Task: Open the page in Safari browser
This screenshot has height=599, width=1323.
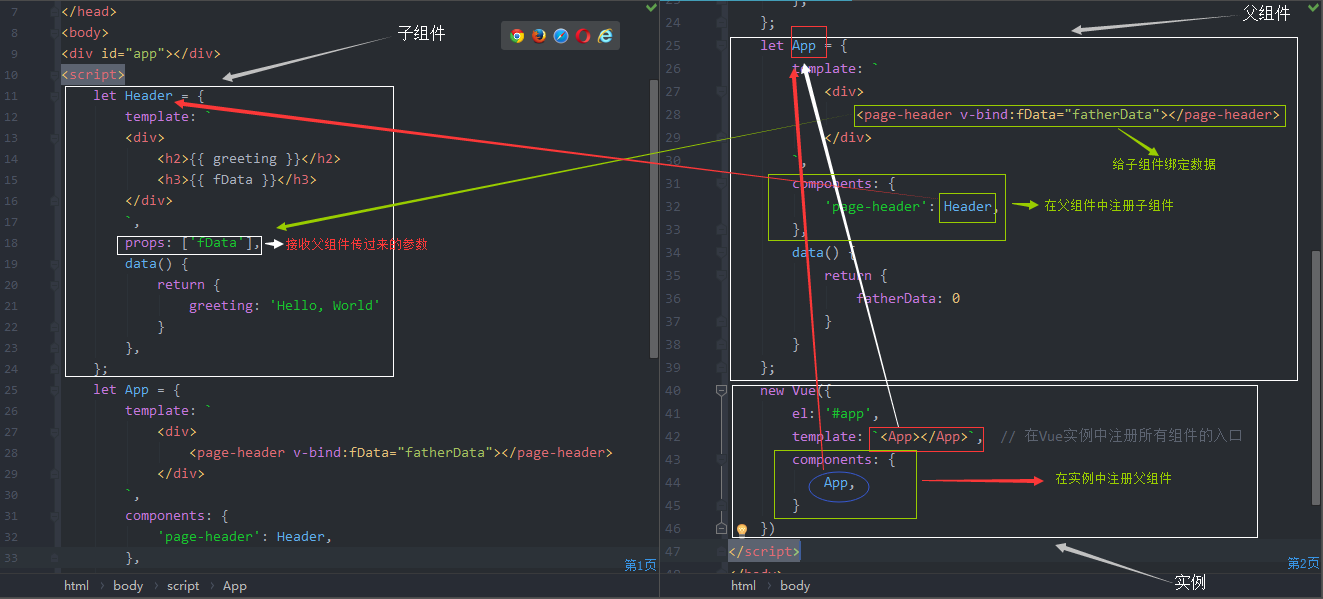Action: tap(561, 36)
